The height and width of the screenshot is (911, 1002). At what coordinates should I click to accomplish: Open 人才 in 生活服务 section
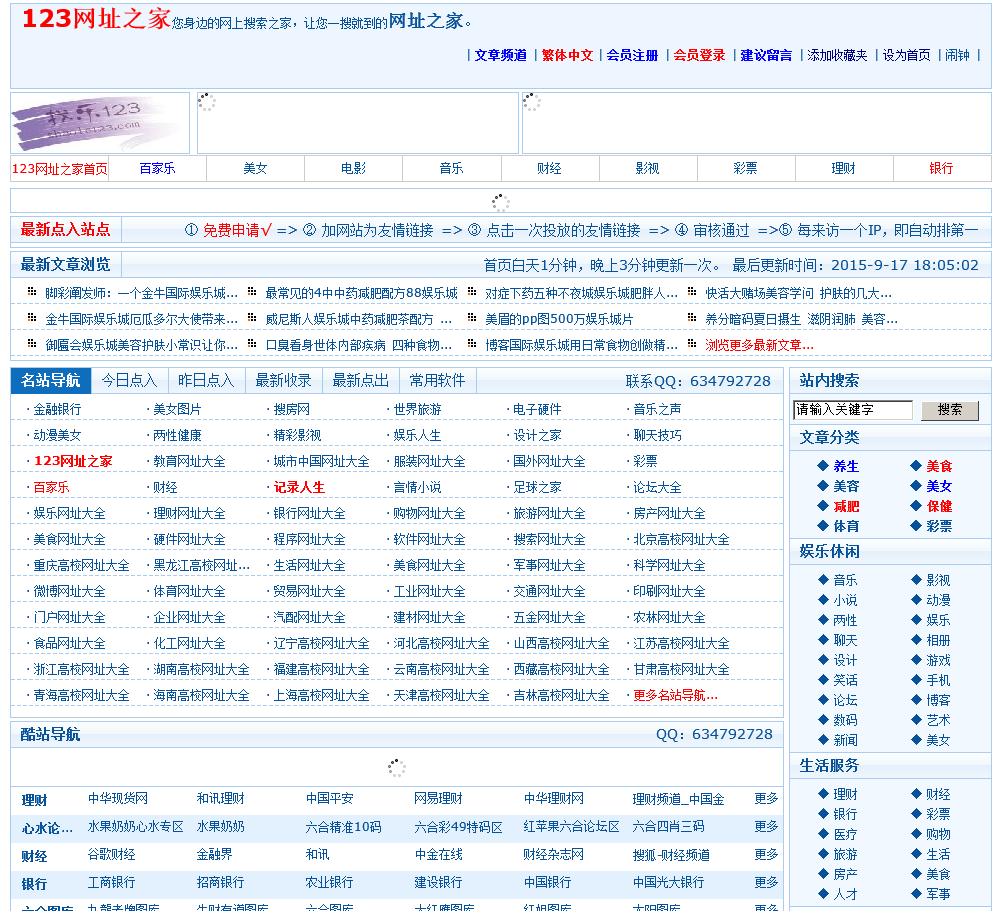845,894
